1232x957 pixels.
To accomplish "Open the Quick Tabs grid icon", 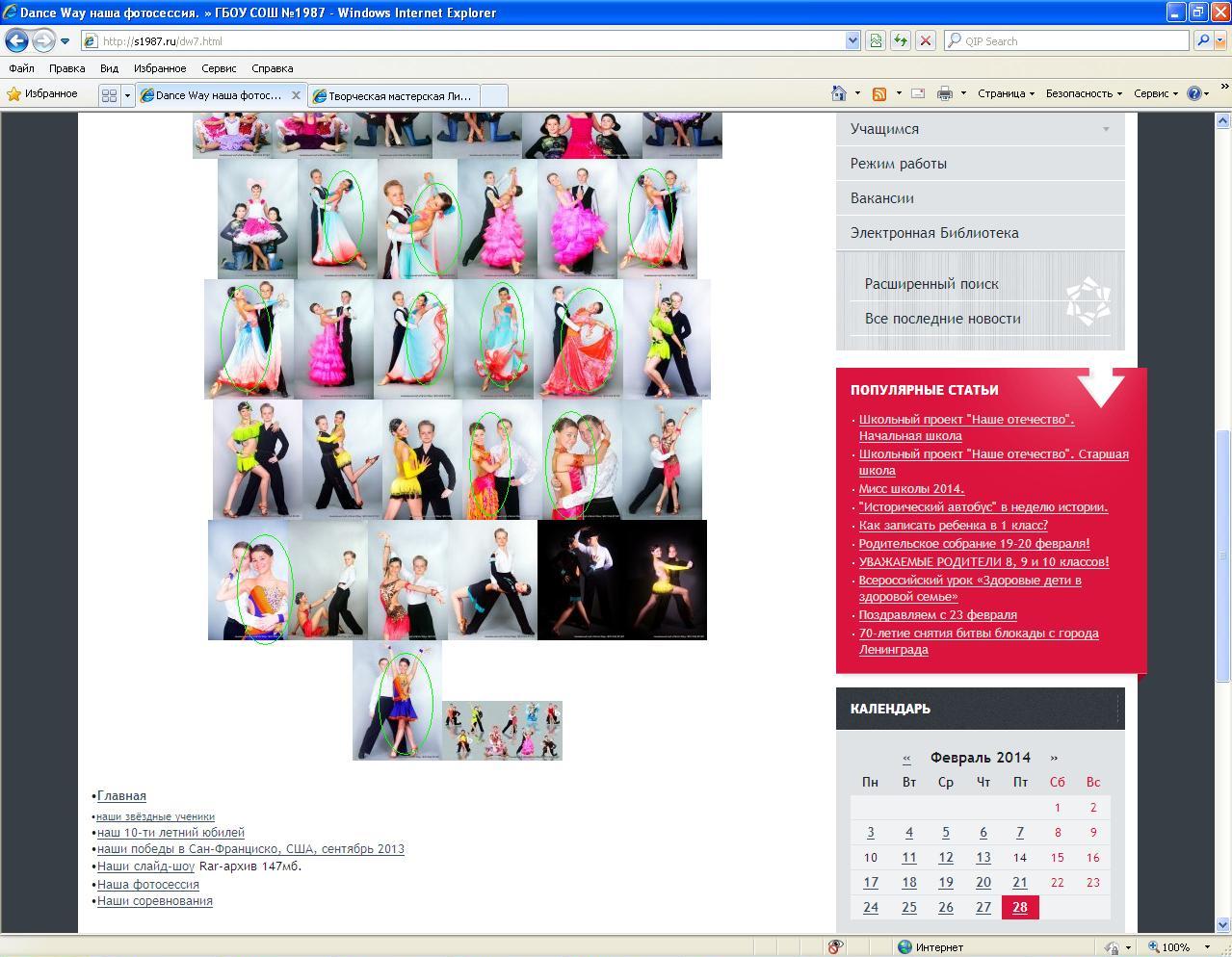I will pos(109,95).
